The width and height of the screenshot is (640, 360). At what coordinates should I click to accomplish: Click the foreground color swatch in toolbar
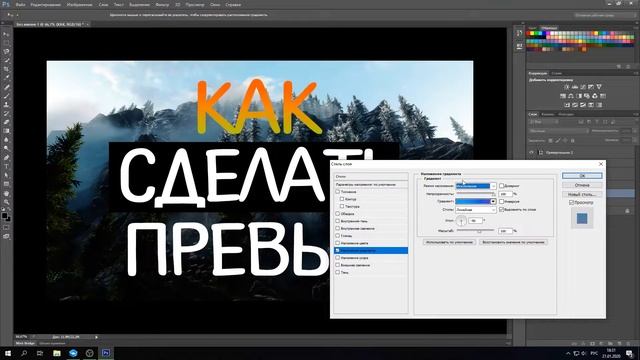click(x=4, y=215)
